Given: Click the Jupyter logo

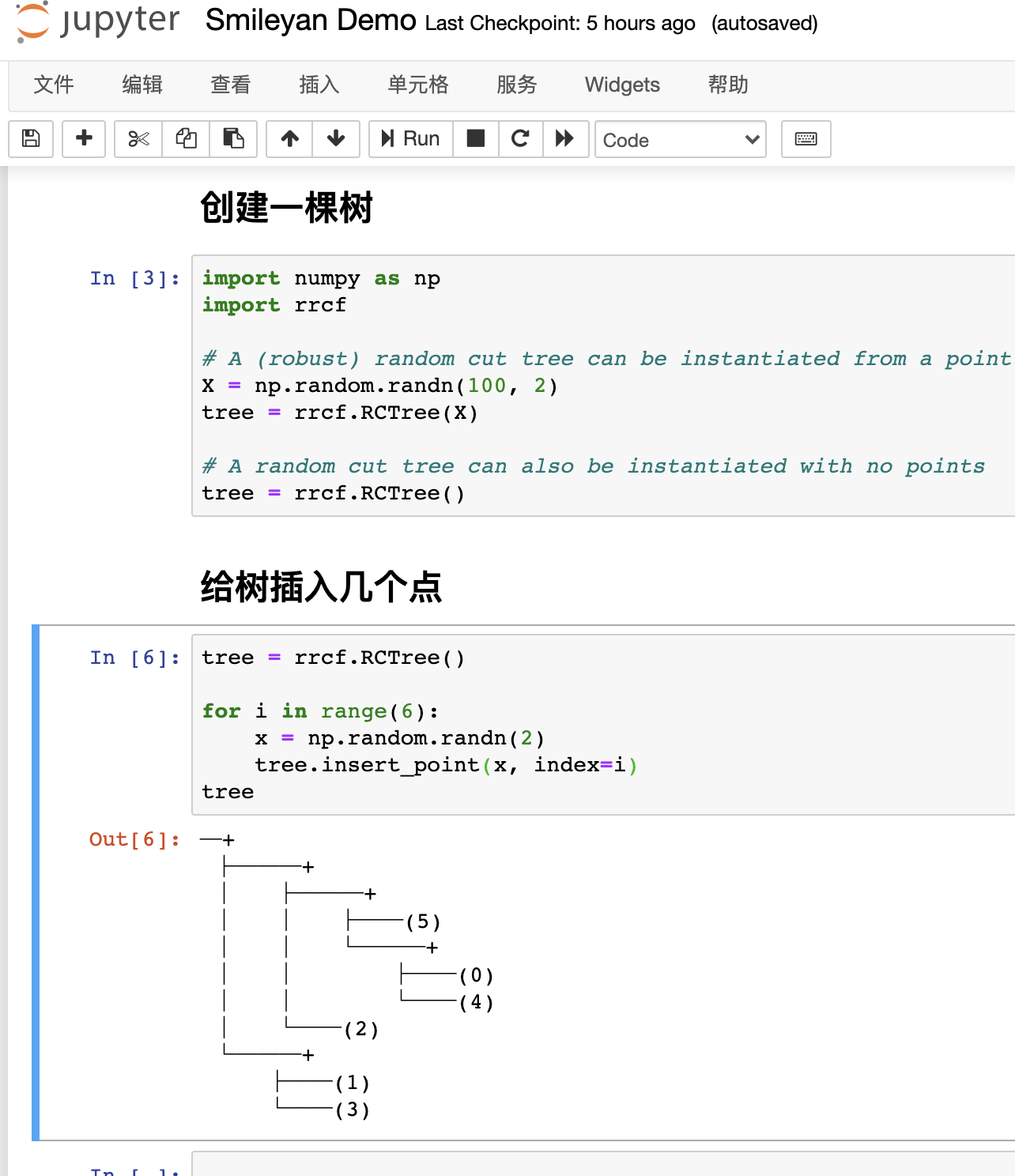Looking at the screenshot, I should click(x=97, y=22).
